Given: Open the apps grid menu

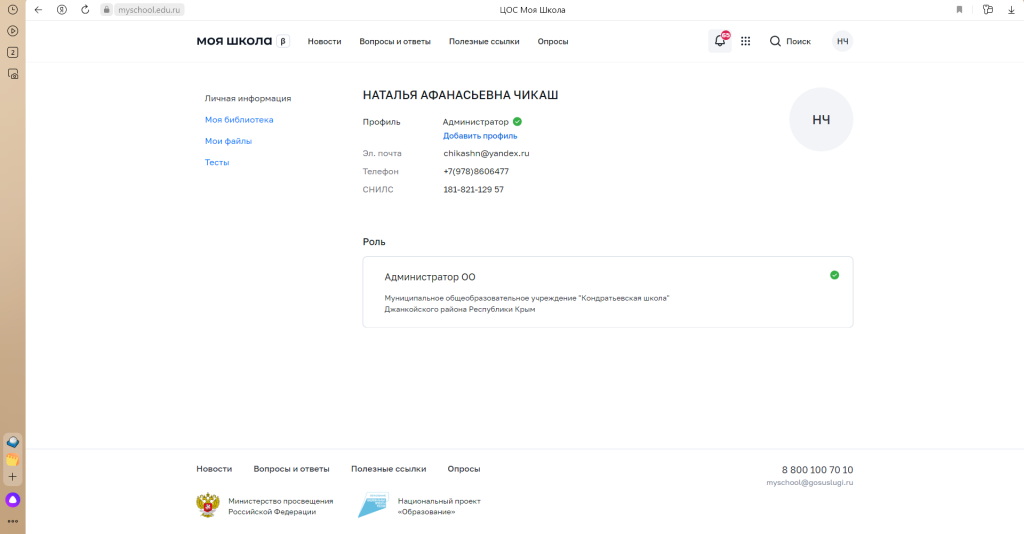Looking at the screenshot, I should [745, 41].
